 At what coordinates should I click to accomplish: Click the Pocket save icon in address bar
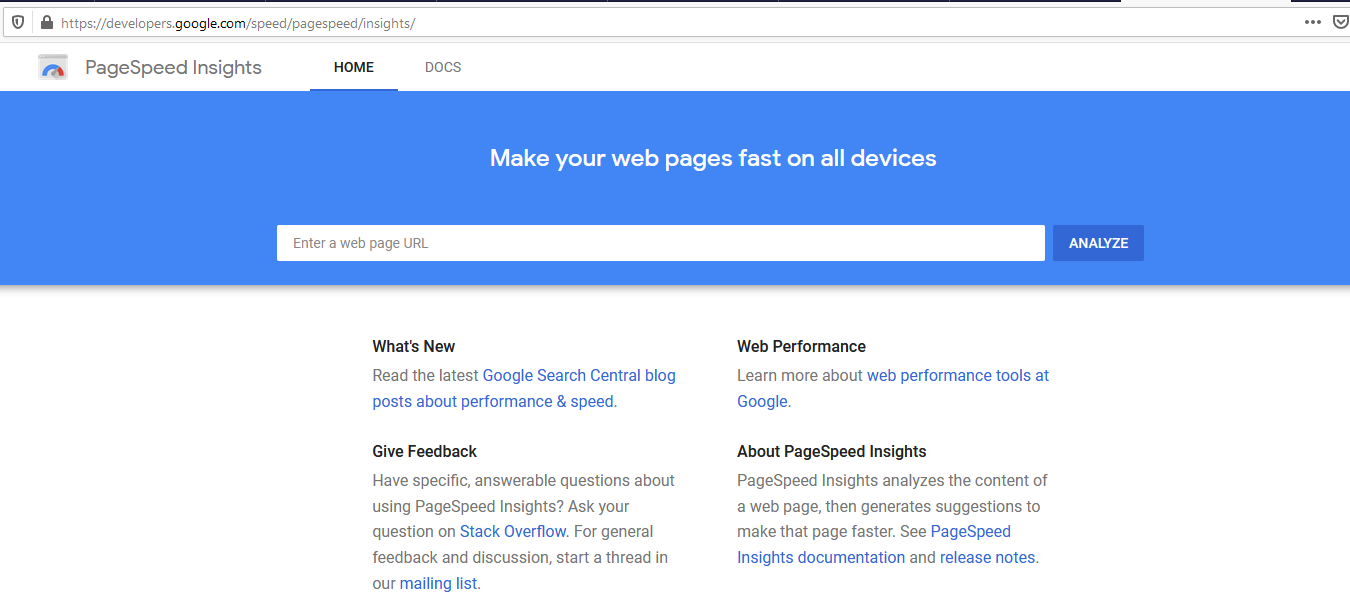coord(1340,22)
